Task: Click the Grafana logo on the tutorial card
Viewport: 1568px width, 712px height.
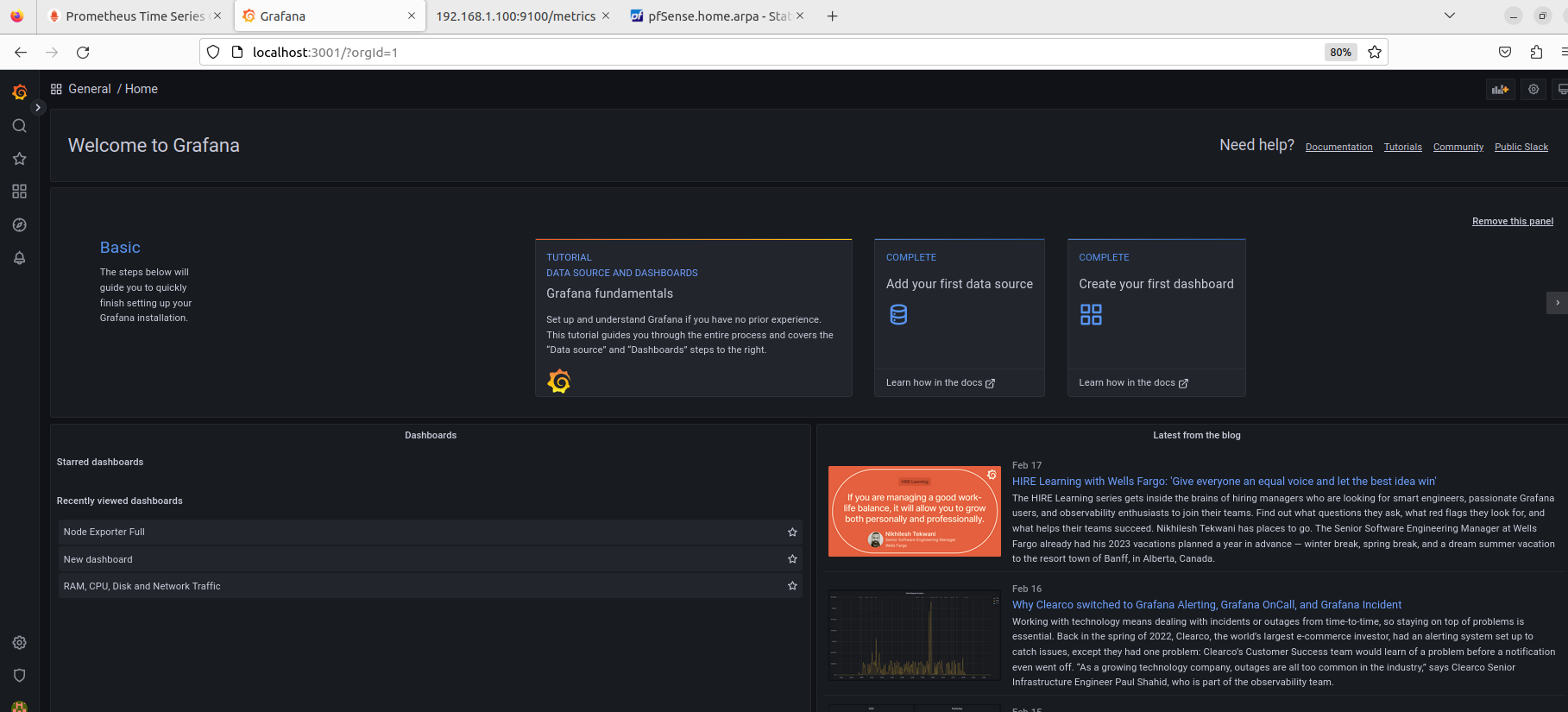Action: pyautogui.click(x=559, y=381)
